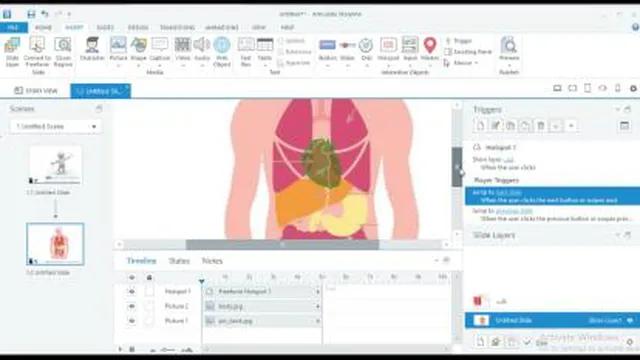640x360 pixels.
Task: Switch to the Home ribbon tab
Action: (43, 27)
